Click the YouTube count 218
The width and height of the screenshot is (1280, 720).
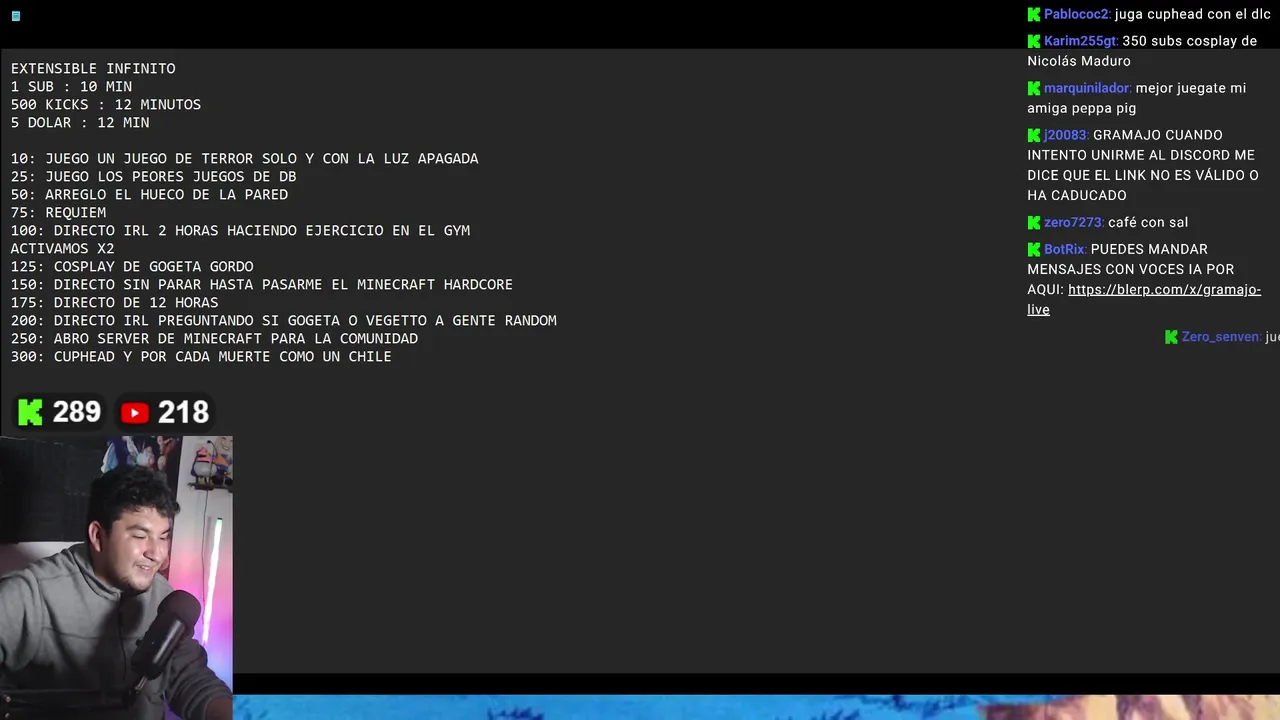coord(183,412)
